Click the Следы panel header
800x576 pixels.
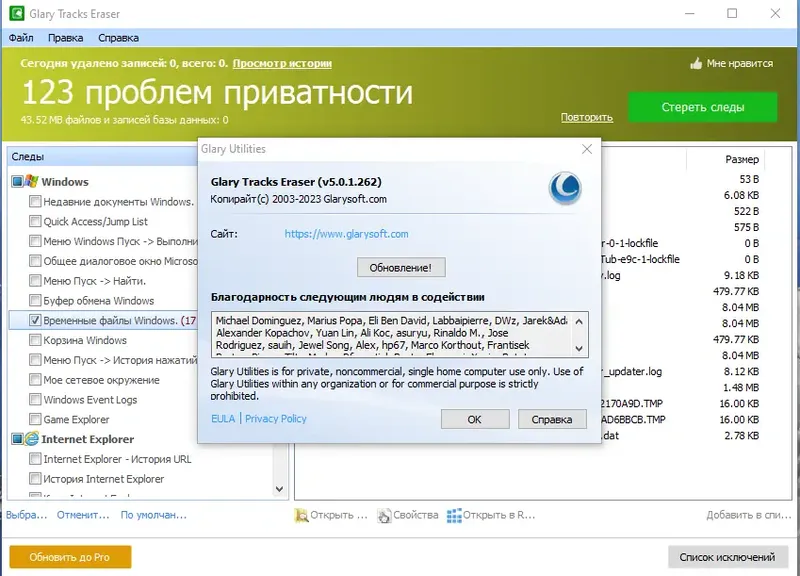coord(102,157)
